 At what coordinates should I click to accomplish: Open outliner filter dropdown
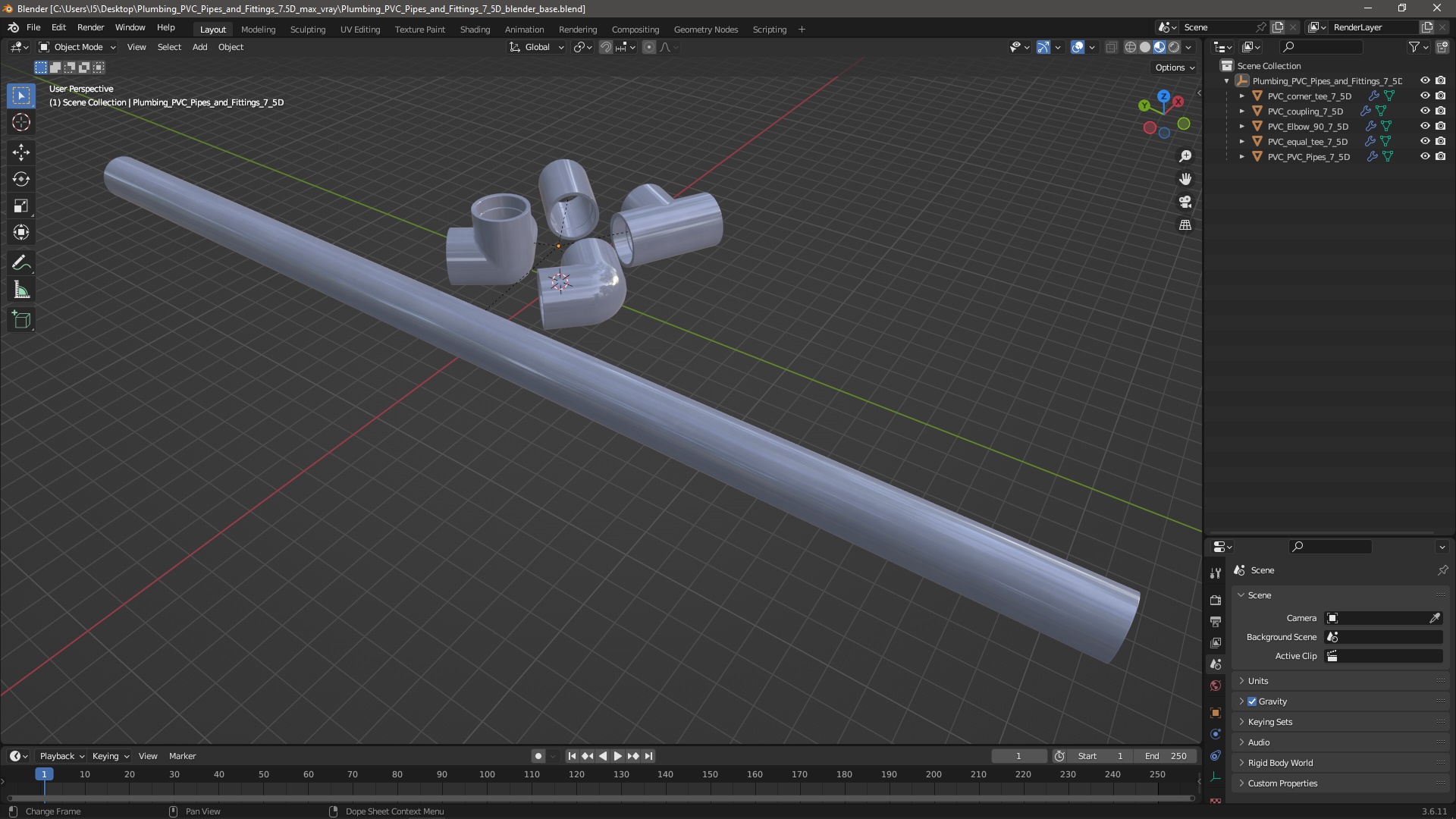(1418, 47)
